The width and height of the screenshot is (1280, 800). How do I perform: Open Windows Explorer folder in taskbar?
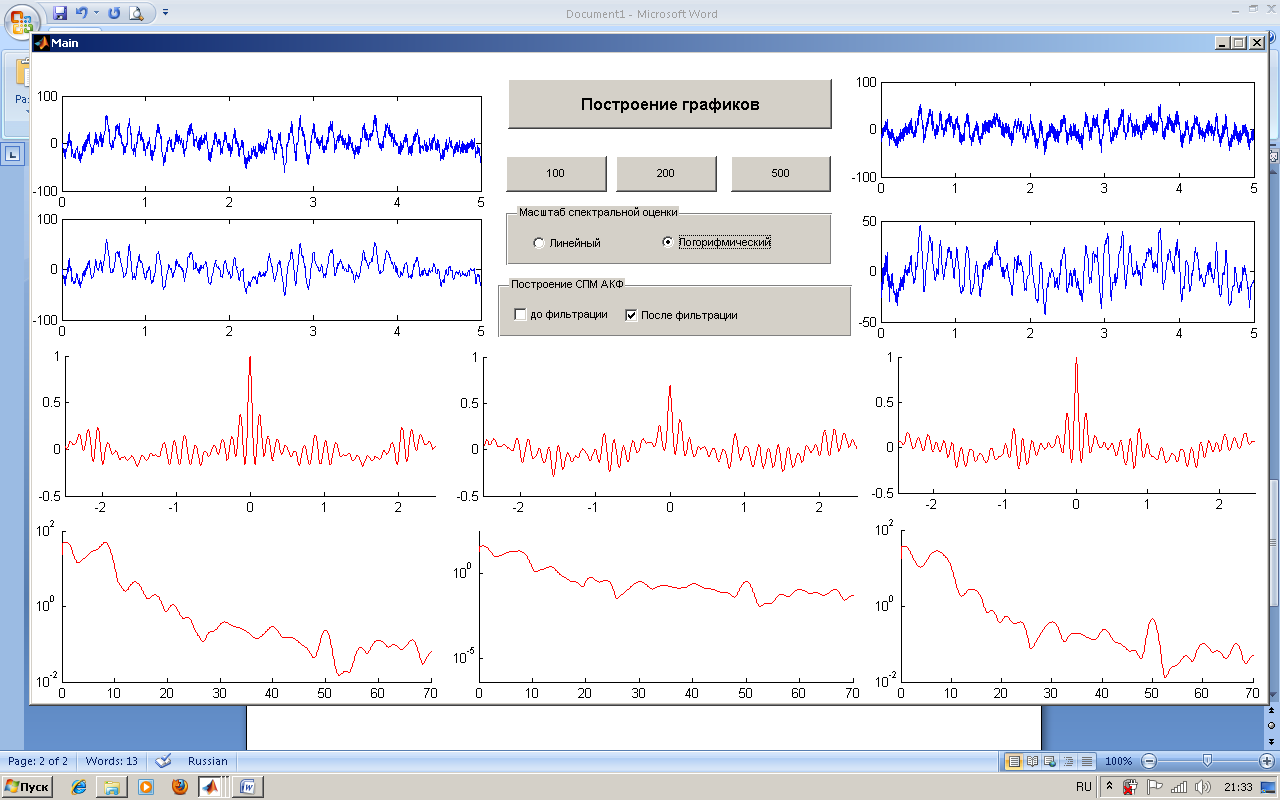click(112, 787)
